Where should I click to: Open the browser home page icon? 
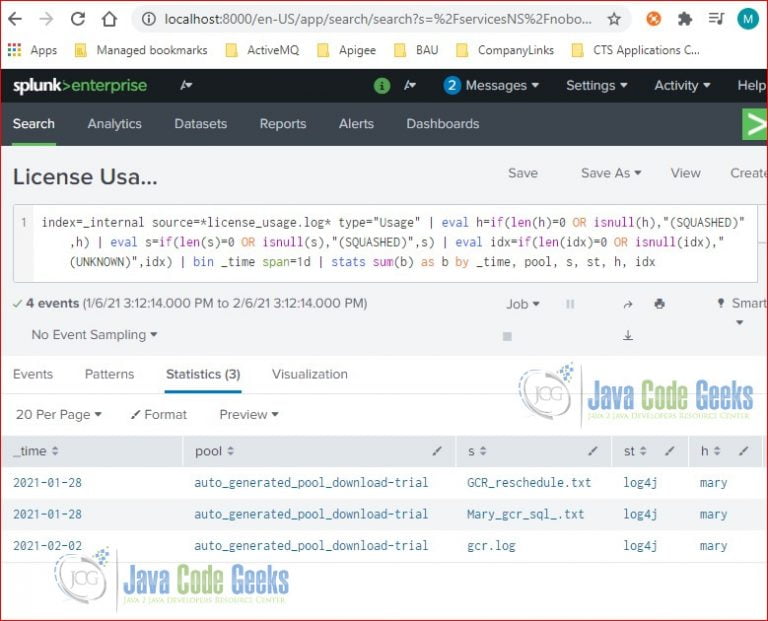pos(109,19)
